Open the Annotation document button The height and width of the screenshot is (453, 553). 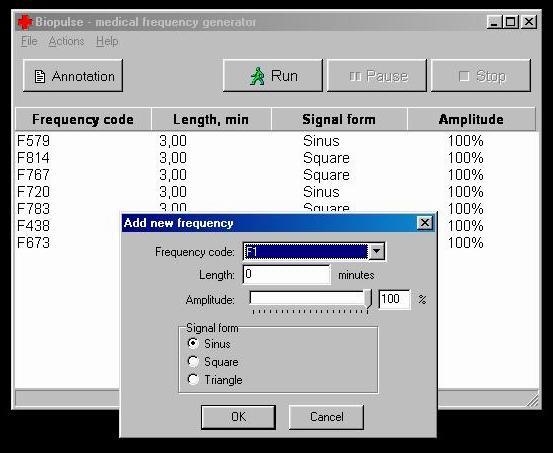[73, 76]
